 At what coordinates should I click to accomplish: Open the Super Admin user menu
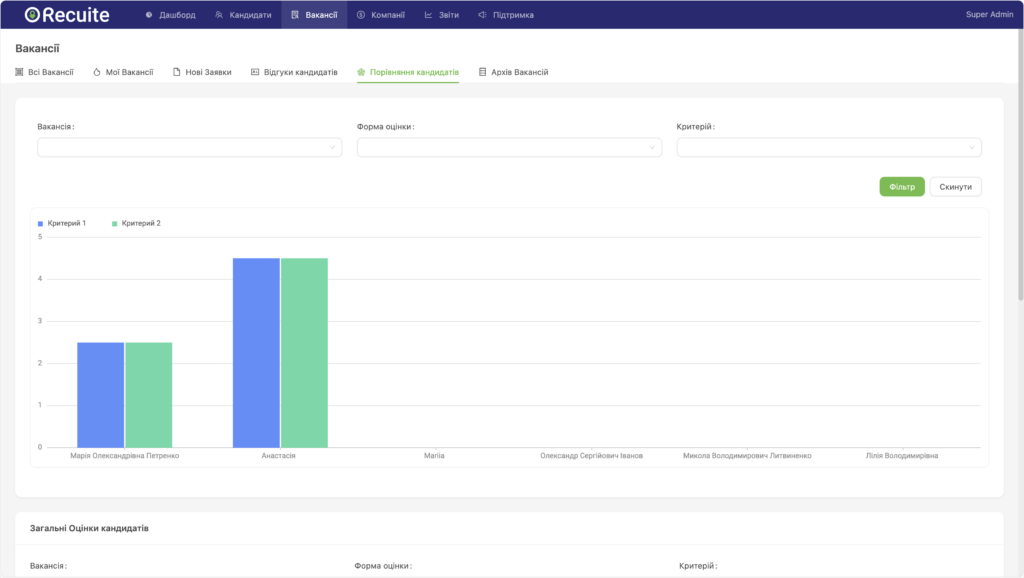pos(989,15)
